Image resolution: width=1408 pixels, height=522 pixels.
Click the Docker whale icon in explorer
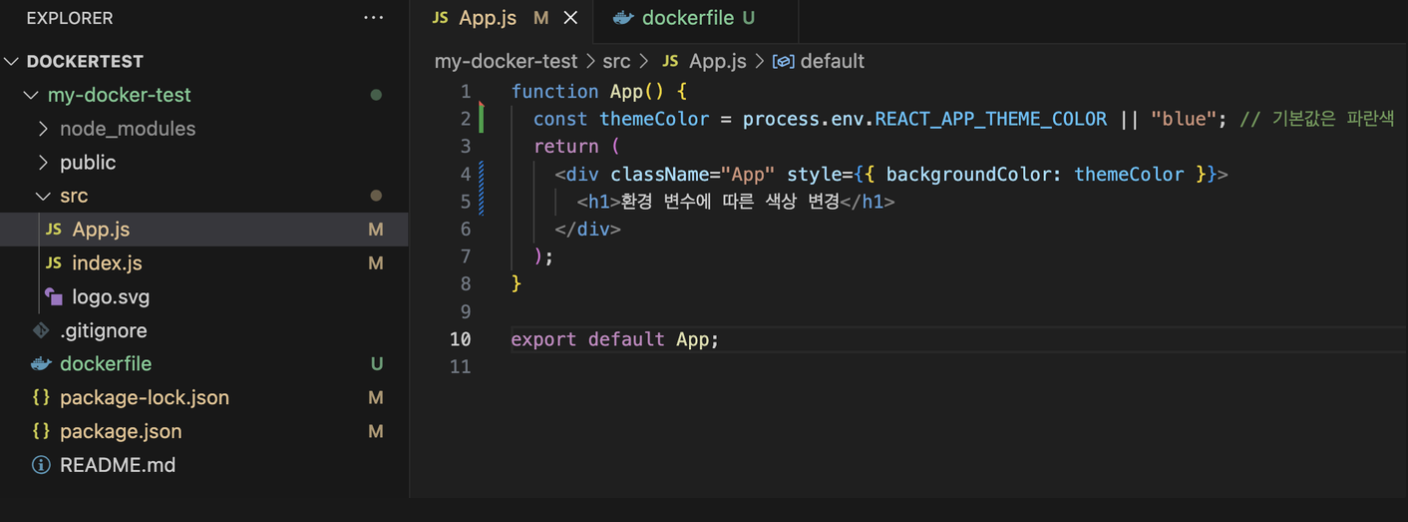pos(41,364)
